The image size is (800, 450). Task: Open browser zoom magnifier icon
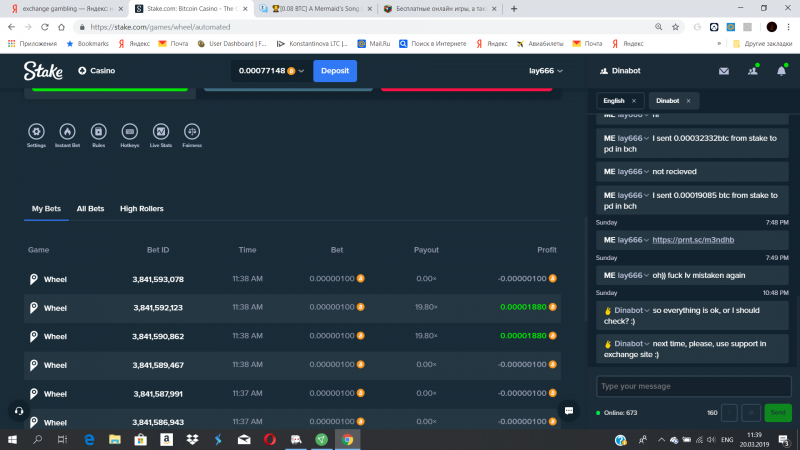pos(659,27)
